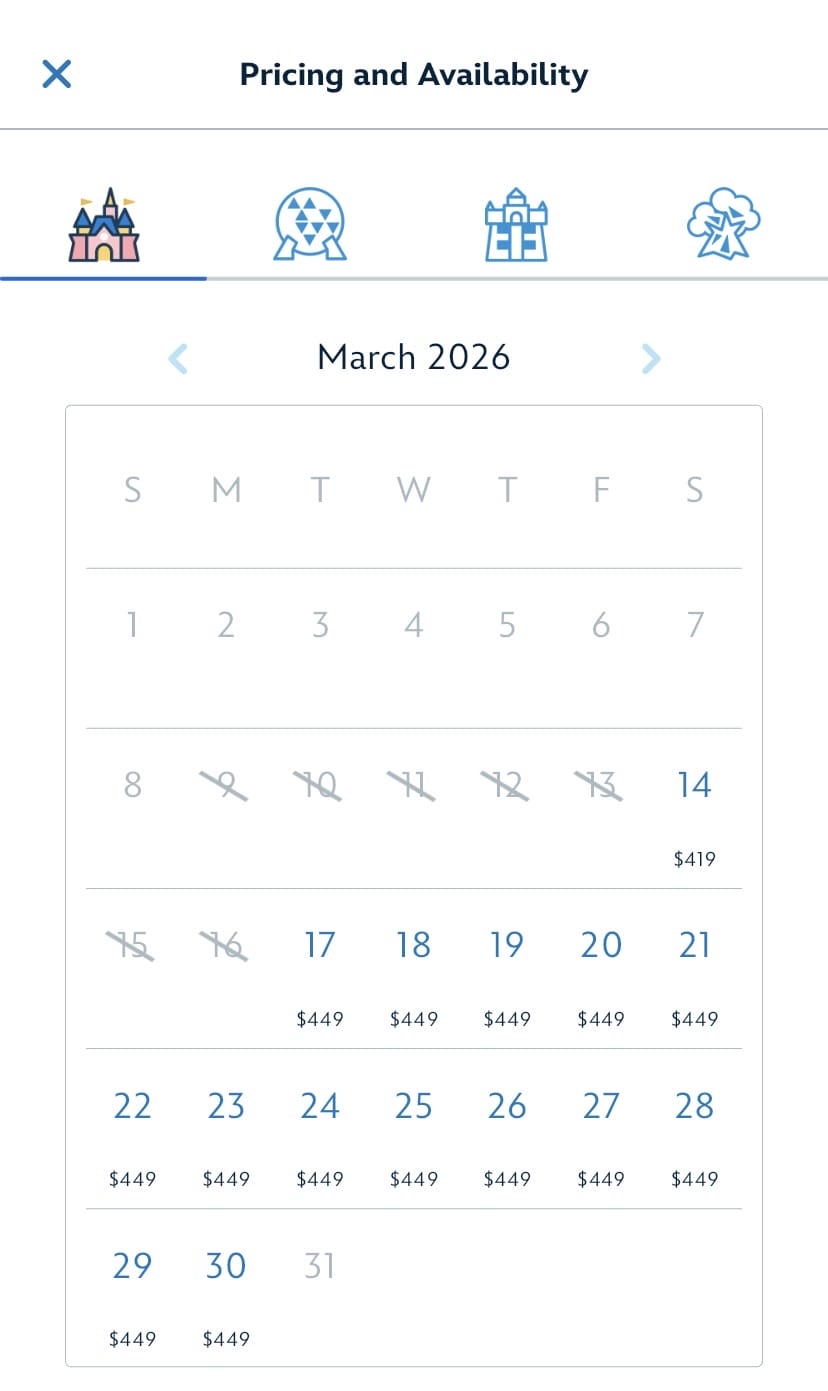
Task: Select March 14 priced at $419
Action: pos(694,785)
